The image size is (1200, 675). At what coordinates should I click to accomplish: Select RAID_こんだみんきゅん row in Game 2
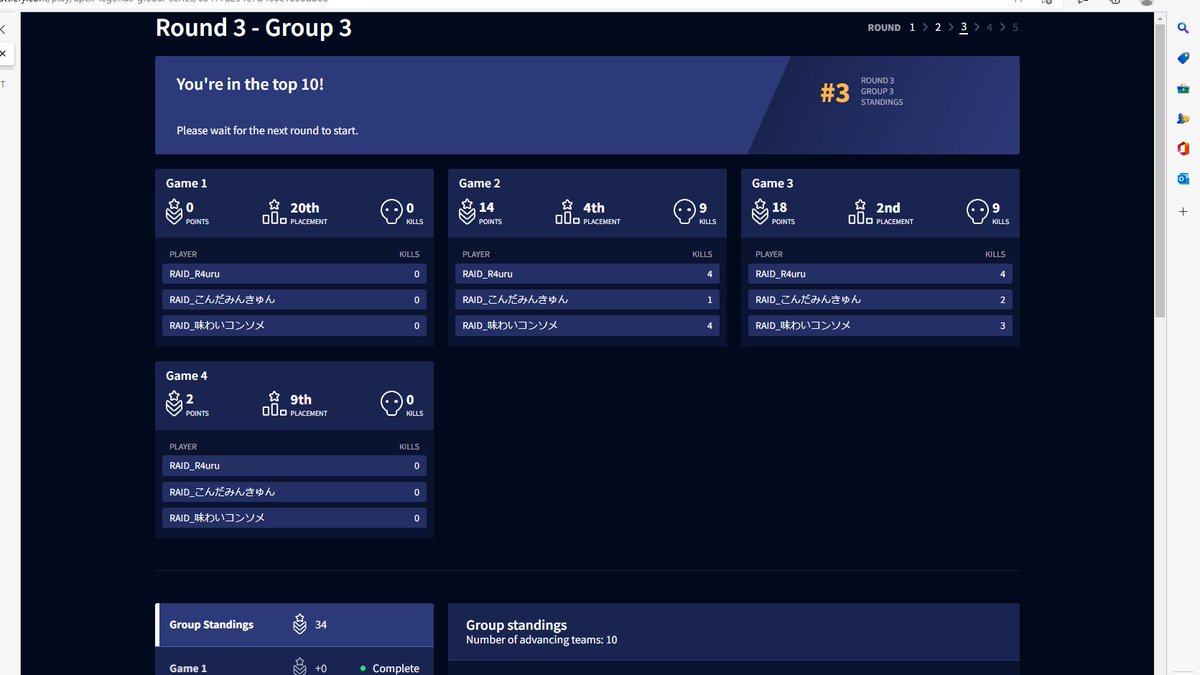587,300
